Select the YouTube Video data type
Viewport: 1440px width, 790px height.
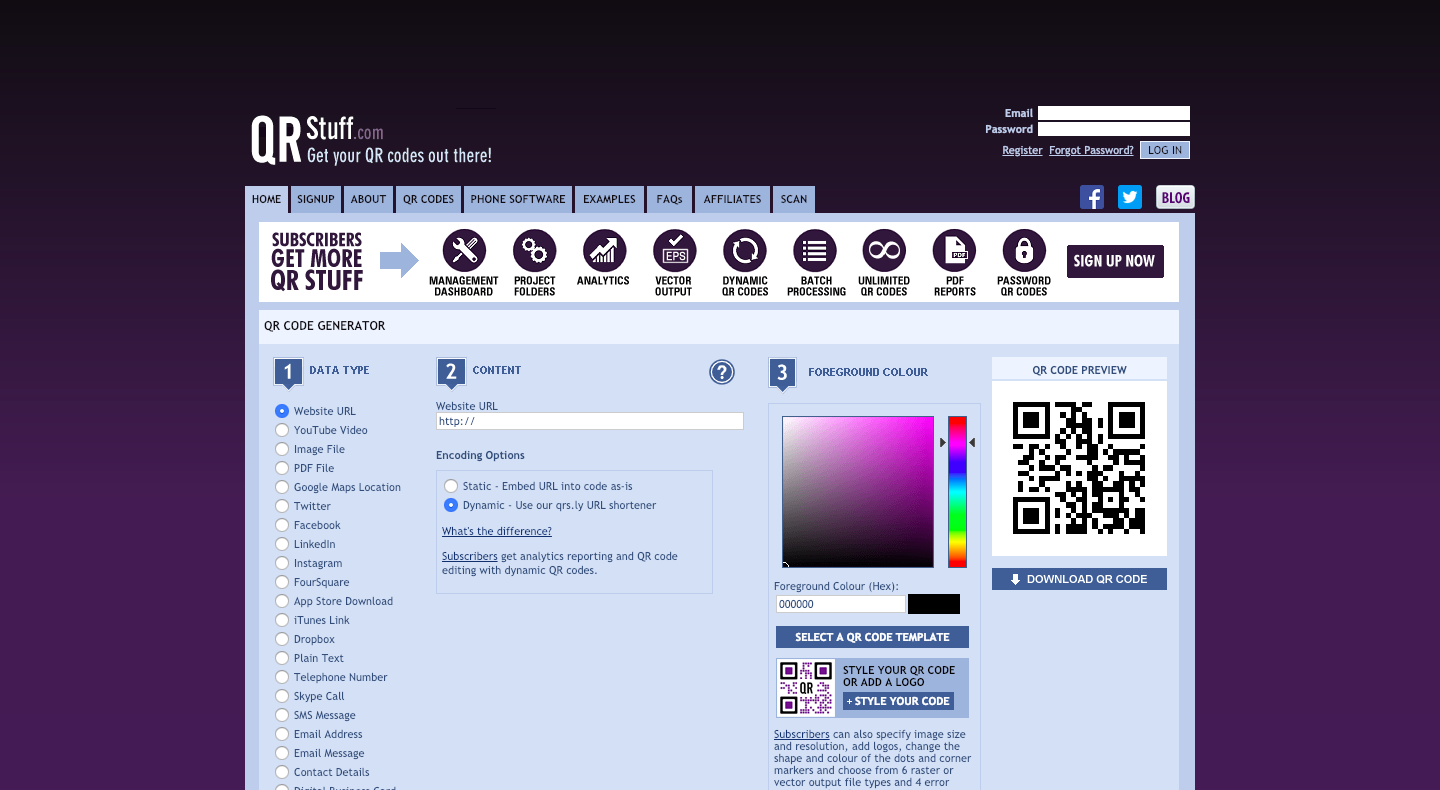point(282,430)
